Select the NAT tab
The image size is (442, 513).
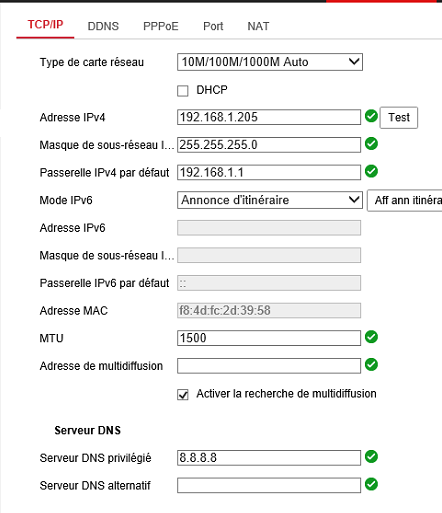coord(258,26)
